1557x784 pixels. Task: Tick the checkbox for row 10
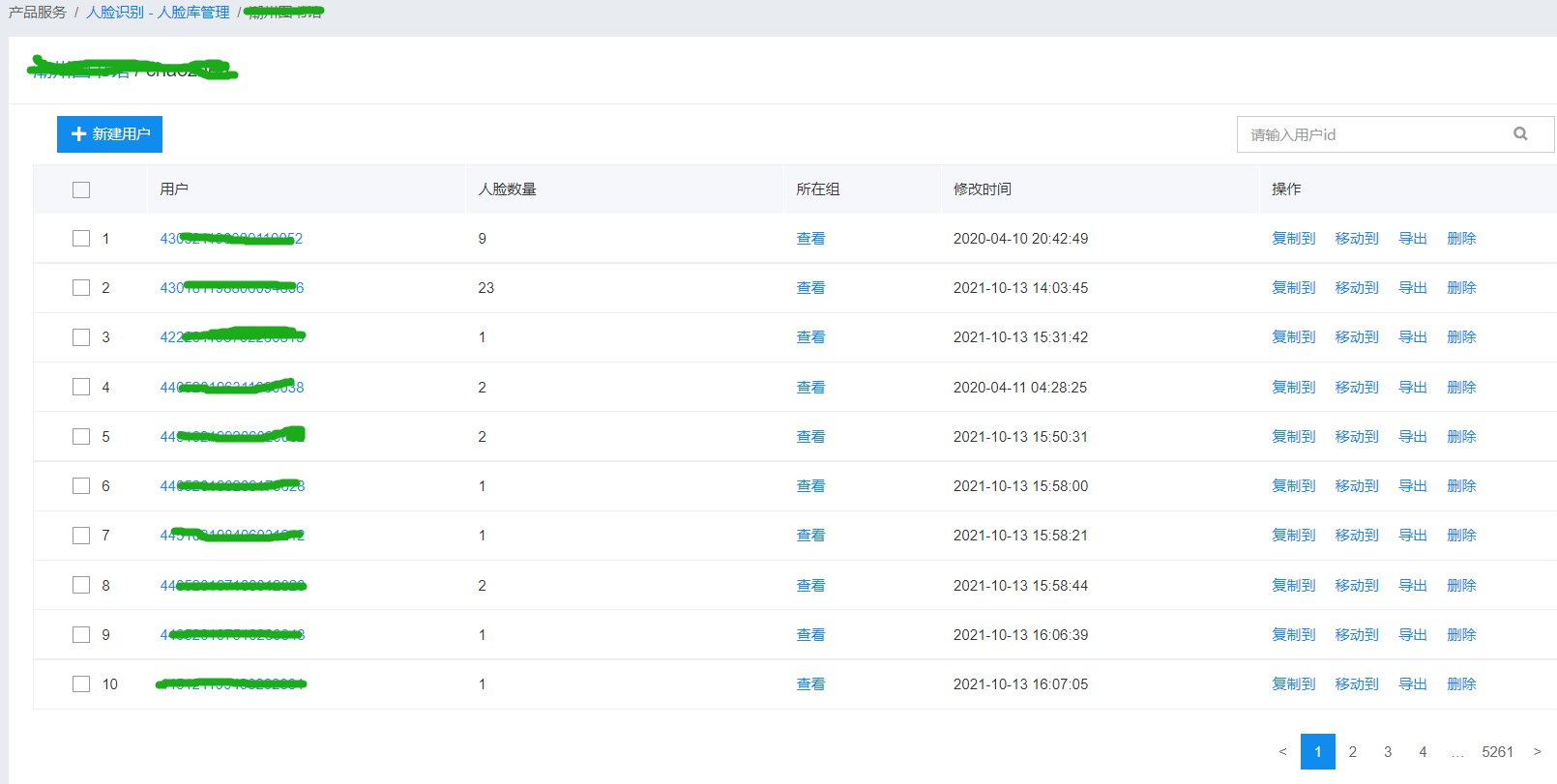point(81,684)
